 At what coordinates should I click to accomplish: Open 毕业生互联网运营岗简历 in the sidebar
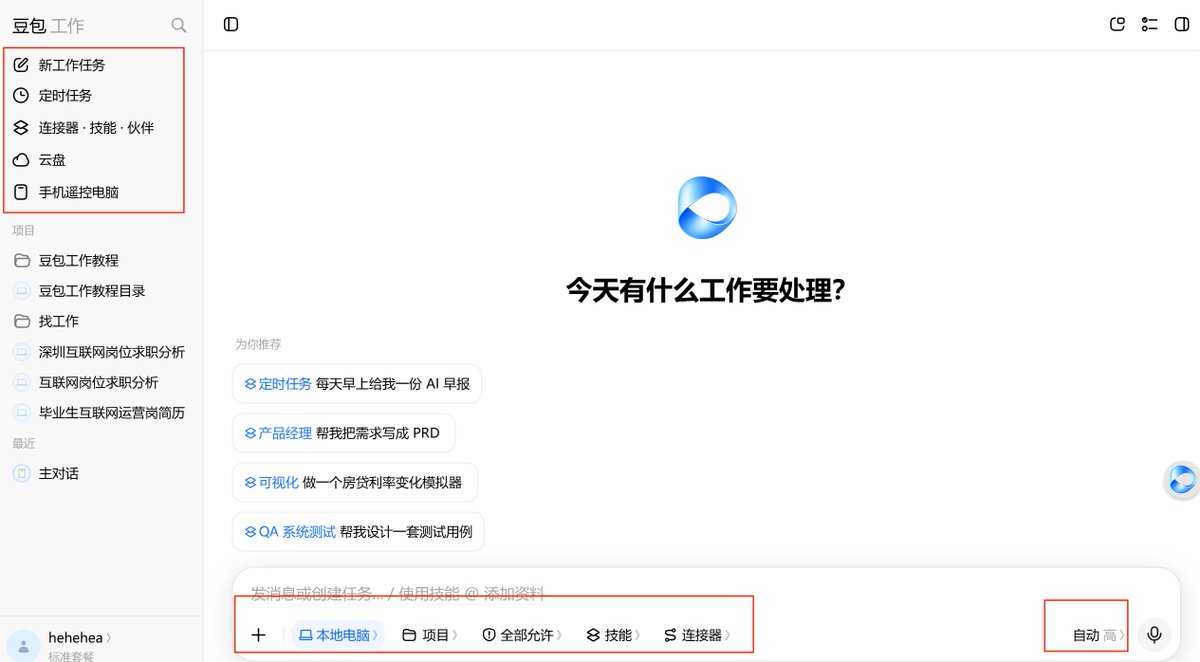coord(100,412)
